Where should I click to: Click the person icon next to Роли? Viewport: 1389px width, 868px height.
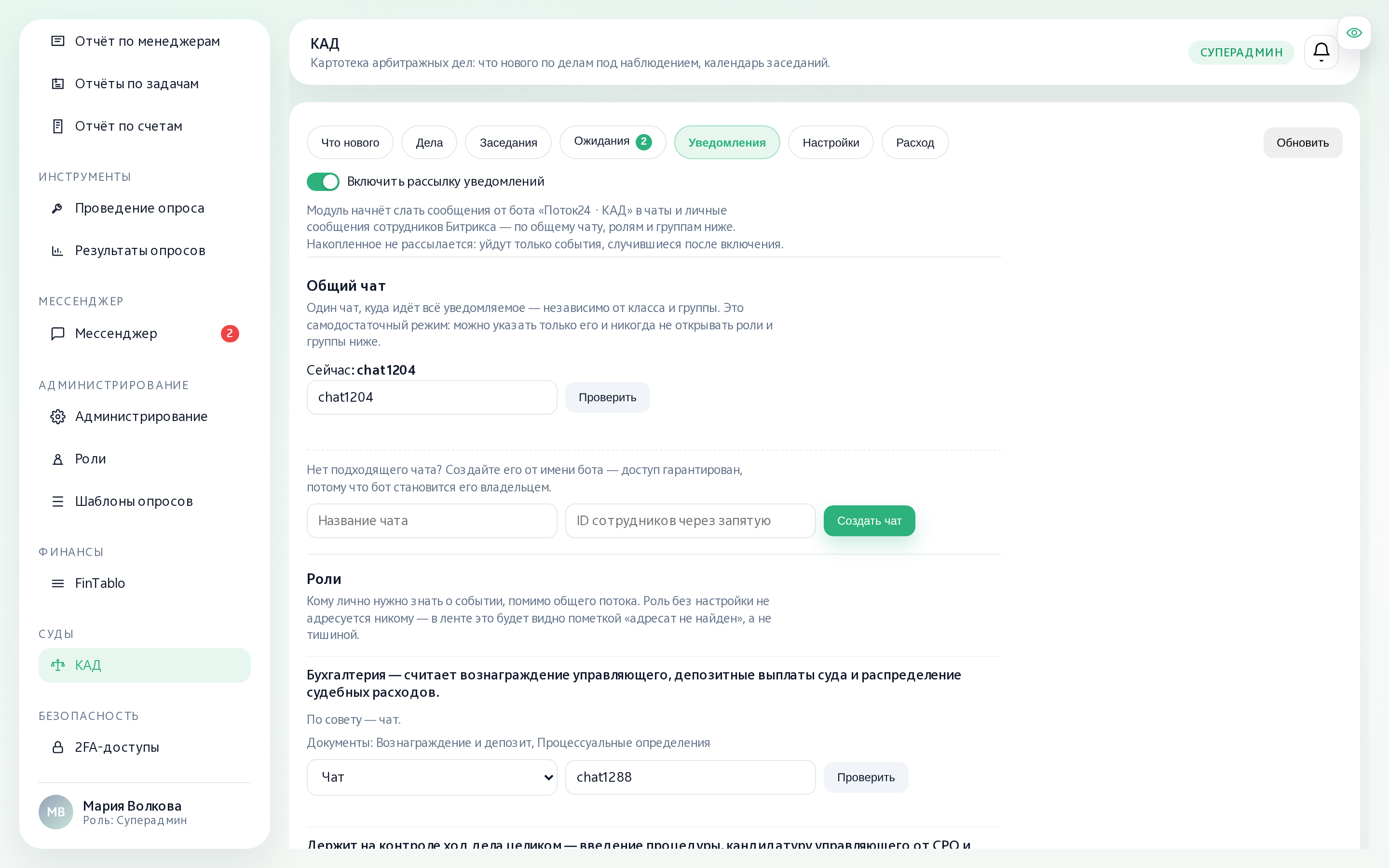click(x=58, y=459)
